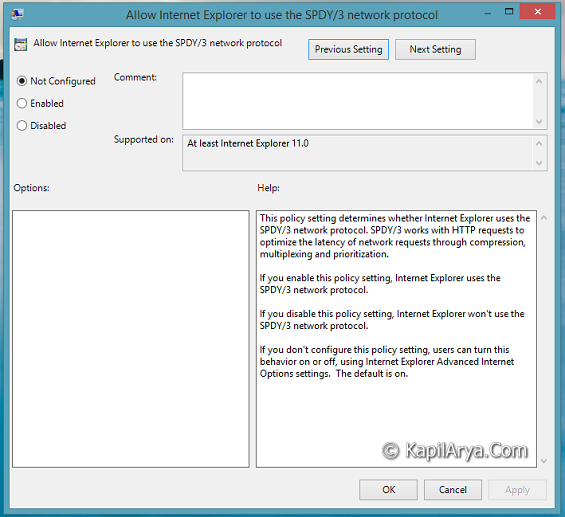Cancel the policy dialog

(453, 490)
